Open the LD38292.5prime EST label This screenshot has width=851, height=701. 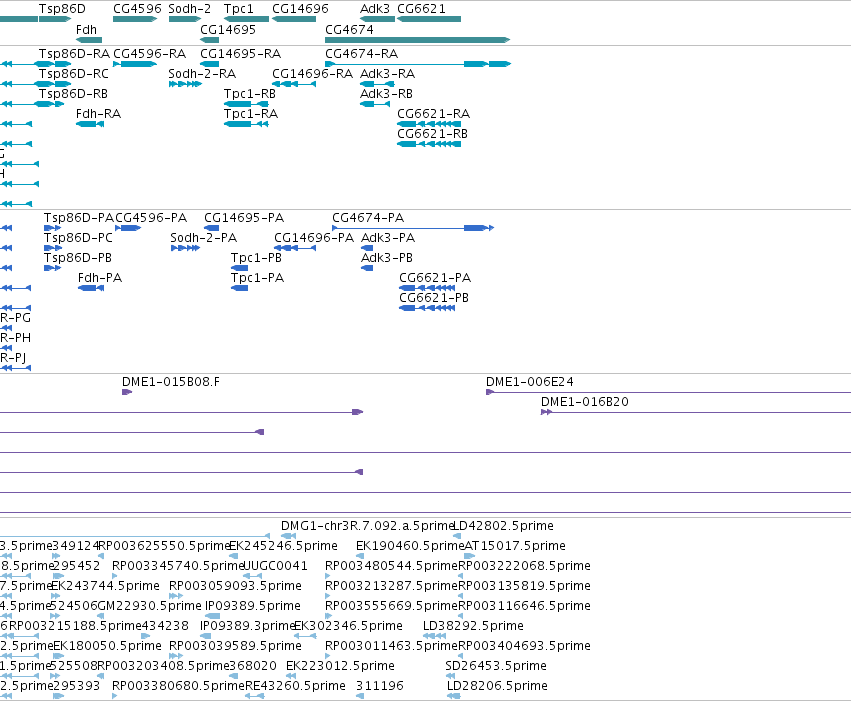tap(473, 626)
